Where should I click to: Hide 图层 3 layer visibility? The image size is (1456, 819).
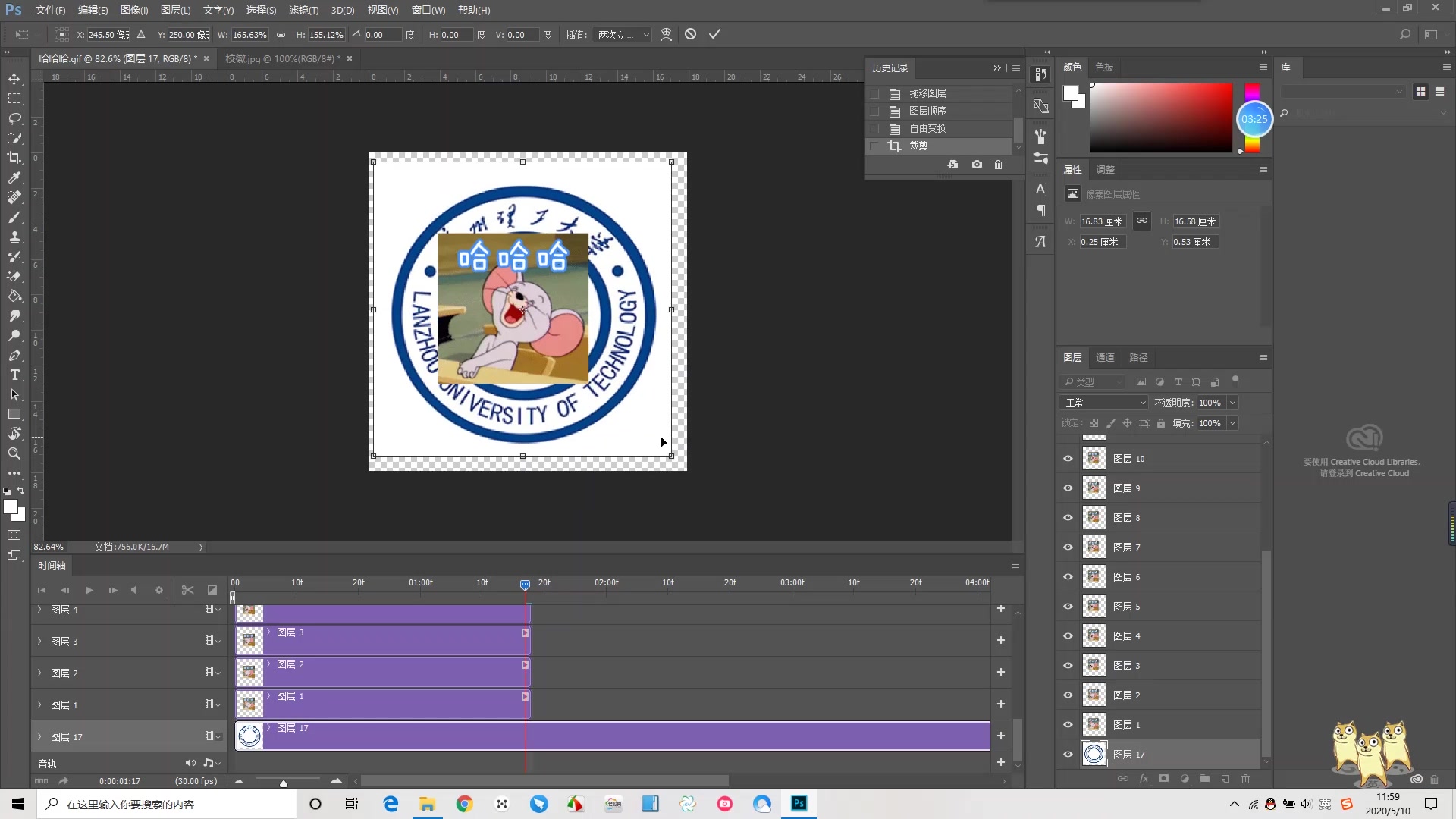pyautogui.click(x=1068, y=666)
